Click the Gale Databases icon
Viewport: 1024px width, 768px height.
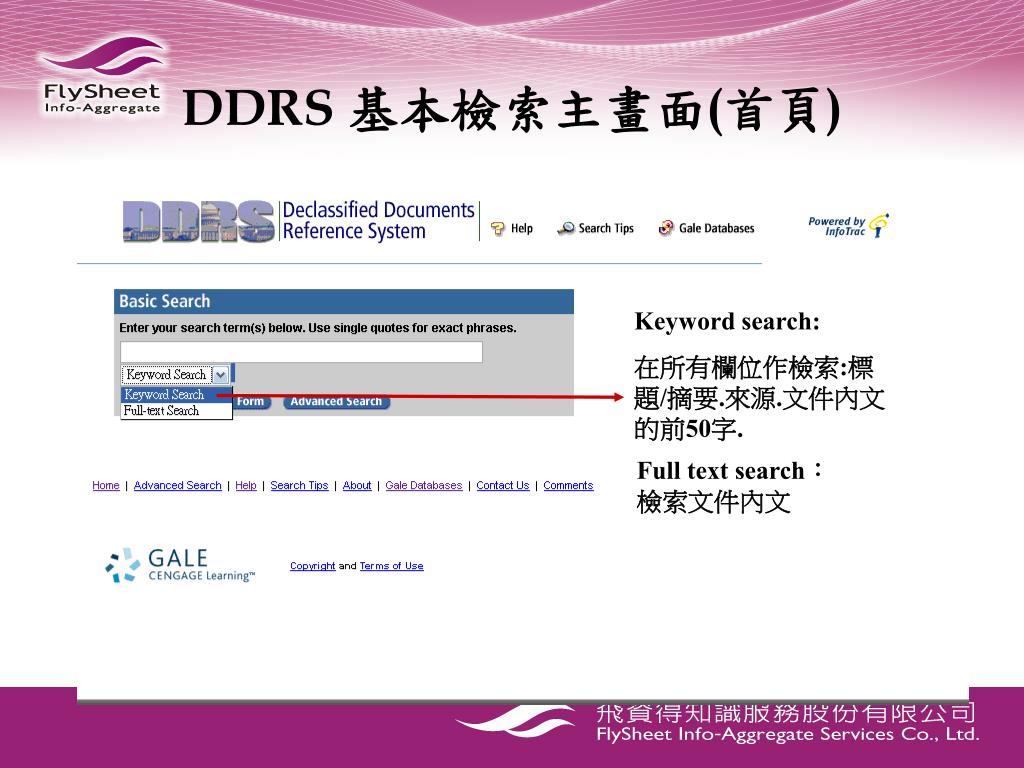click(x=666, y=228)
